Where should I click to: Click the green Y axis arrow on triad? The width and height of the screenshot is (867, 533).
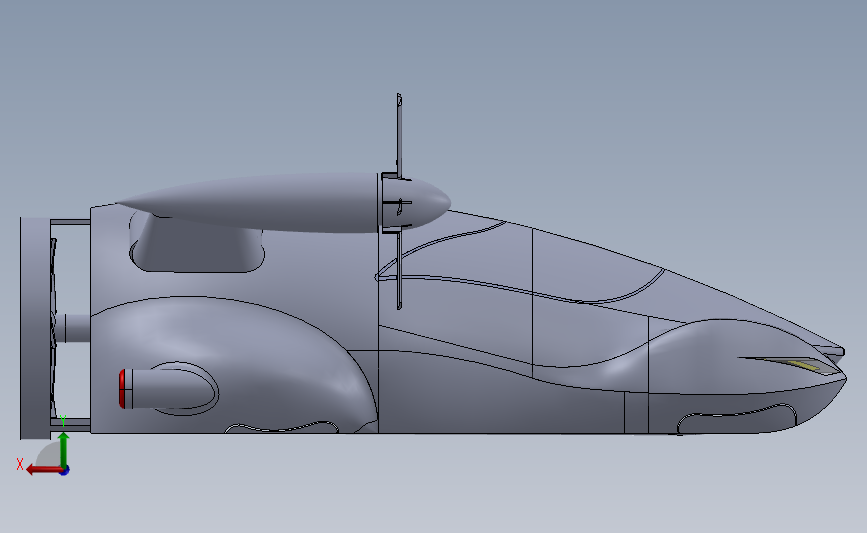64,450
